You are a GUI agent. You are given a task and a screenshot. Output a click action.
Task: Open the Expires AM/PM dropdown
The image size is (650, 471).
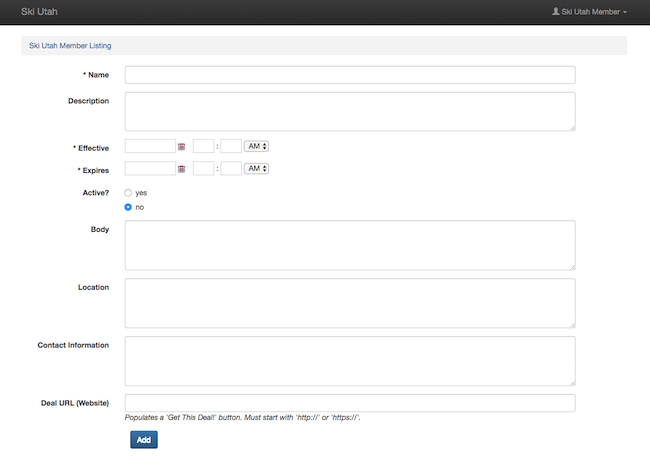tap(257, 169)
